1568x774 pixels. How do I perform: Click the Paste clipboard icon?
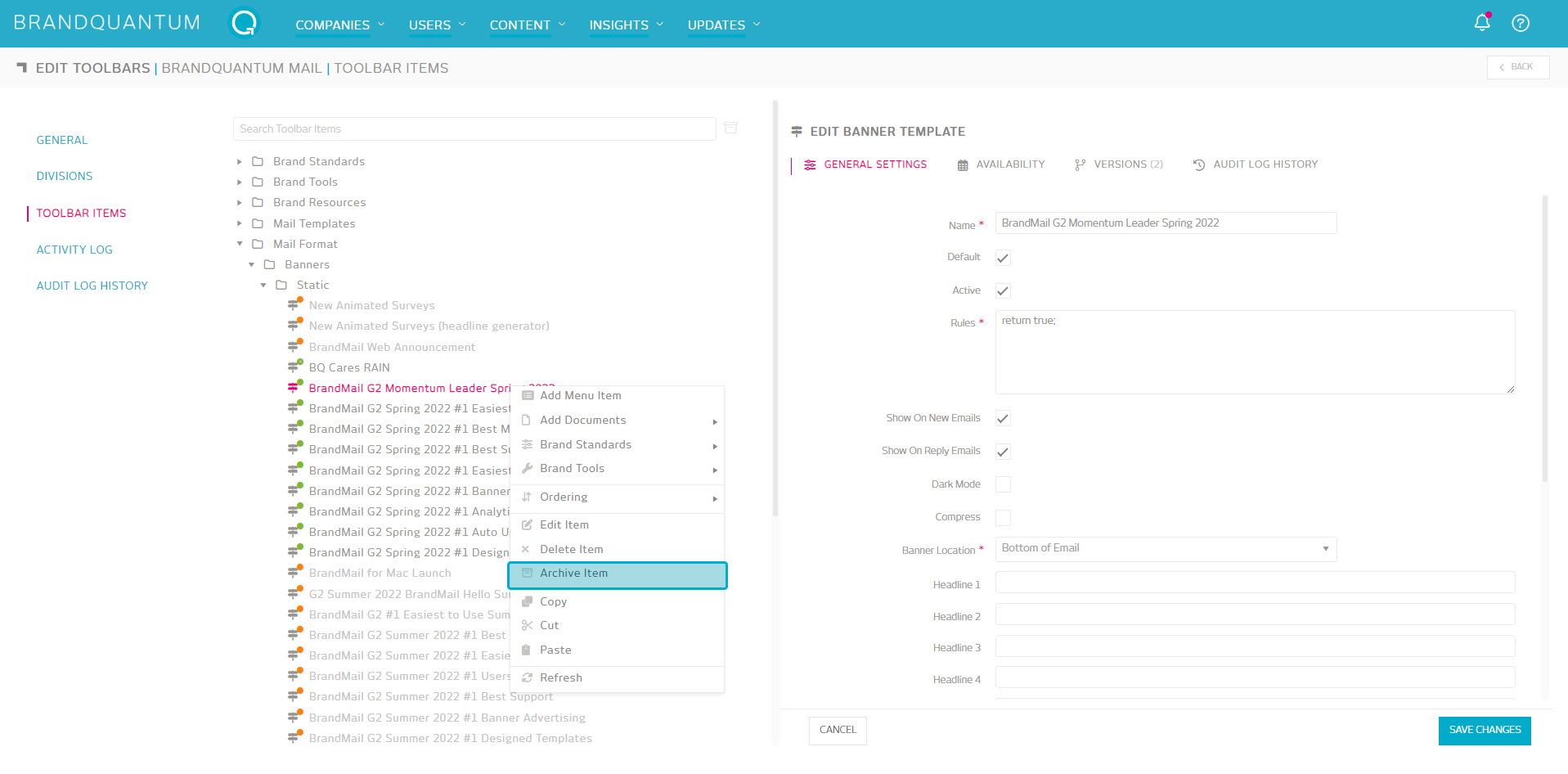point(526,650)
